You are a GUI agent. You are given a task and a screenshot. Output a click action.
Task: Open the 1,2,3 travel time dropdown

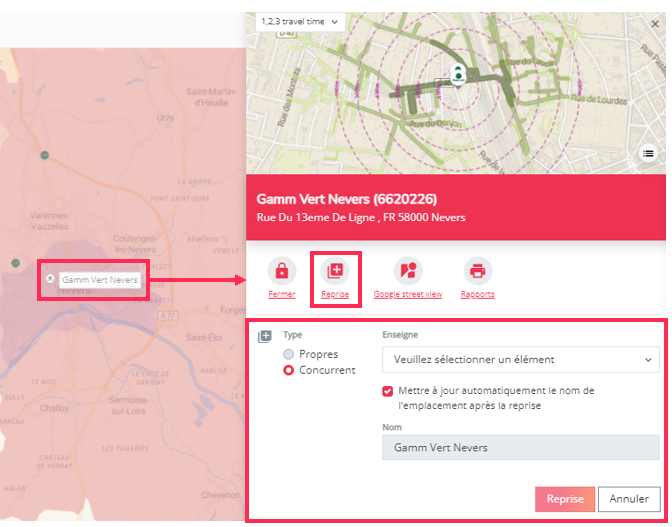(x=300, y=21)
